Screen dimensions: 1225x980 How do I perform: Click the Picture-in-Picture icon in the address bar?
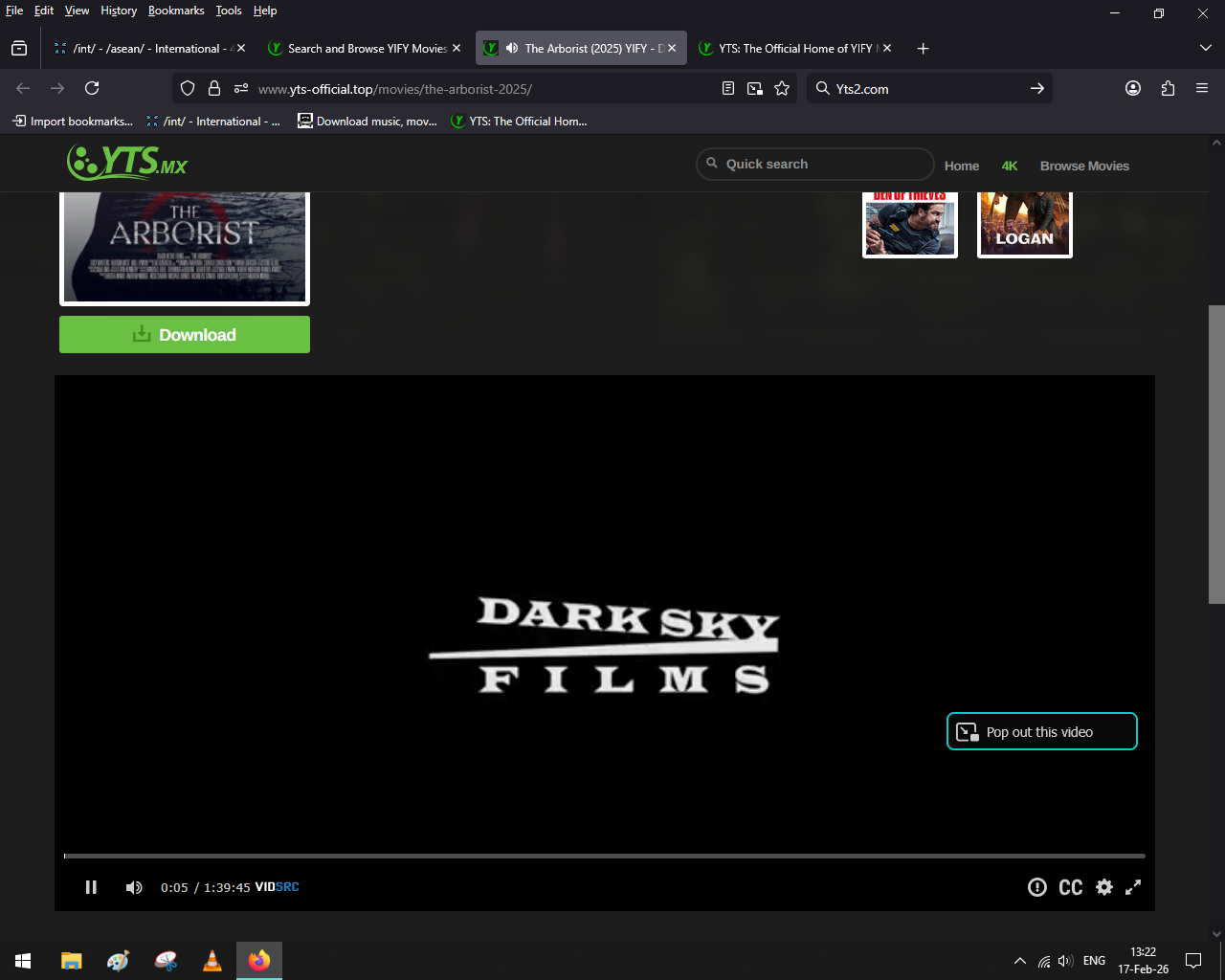755,88
